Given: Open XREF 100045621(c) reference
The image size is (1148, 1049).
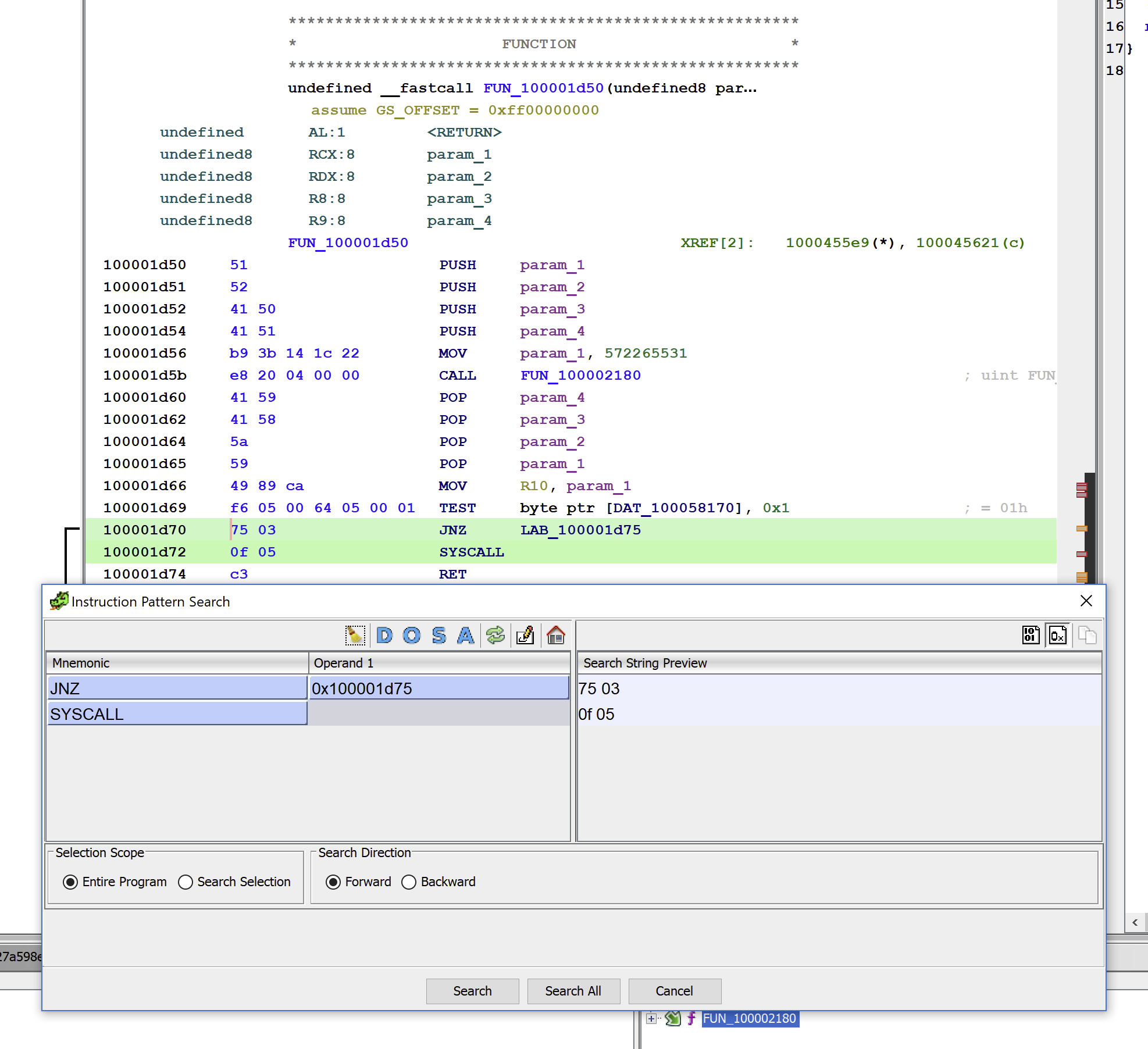Looking at the screenshot, I should coord(970,243).
